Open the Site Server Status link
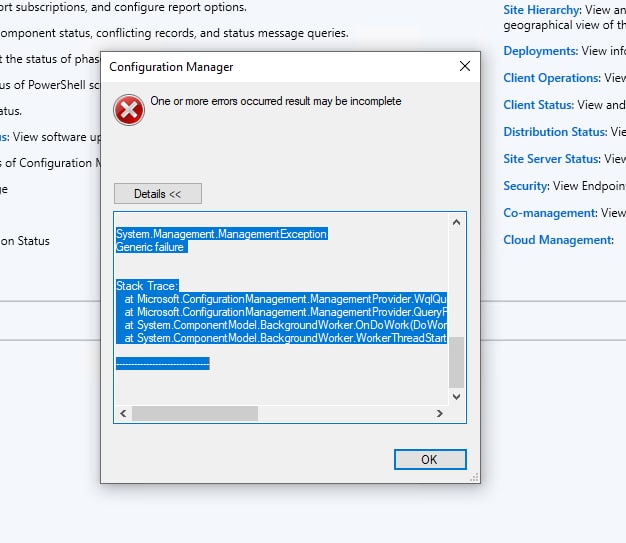The width and height of the screenshot is (626, 543). tap(551, 159)
